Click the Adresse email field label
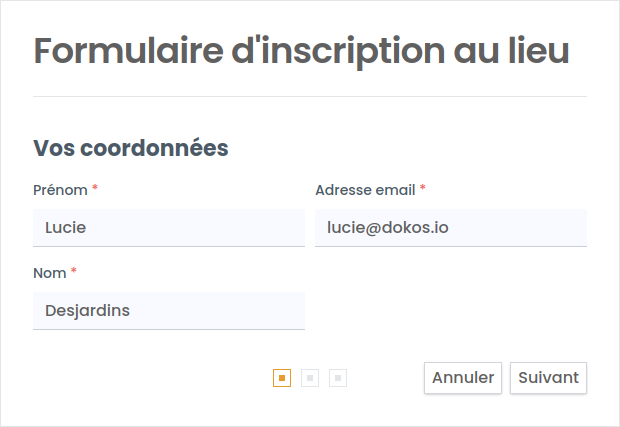 (x=365, y=189)
